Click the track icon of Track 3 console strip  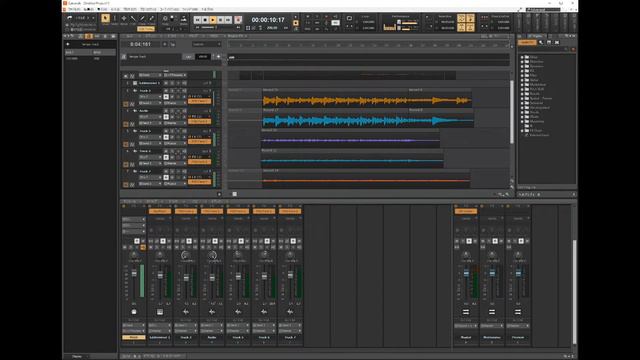point(186,312)
